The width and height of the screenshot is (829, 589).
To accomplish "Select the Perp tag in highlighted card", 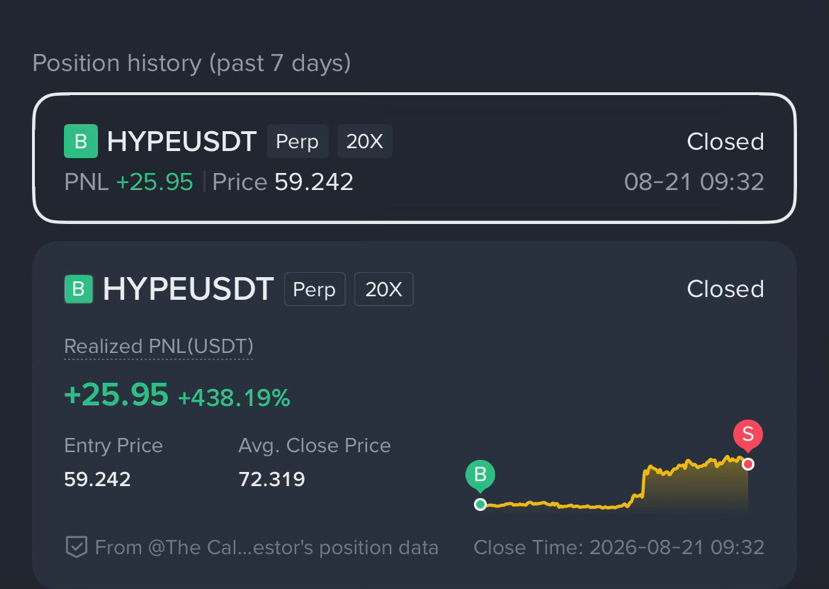I will (298, 141).
